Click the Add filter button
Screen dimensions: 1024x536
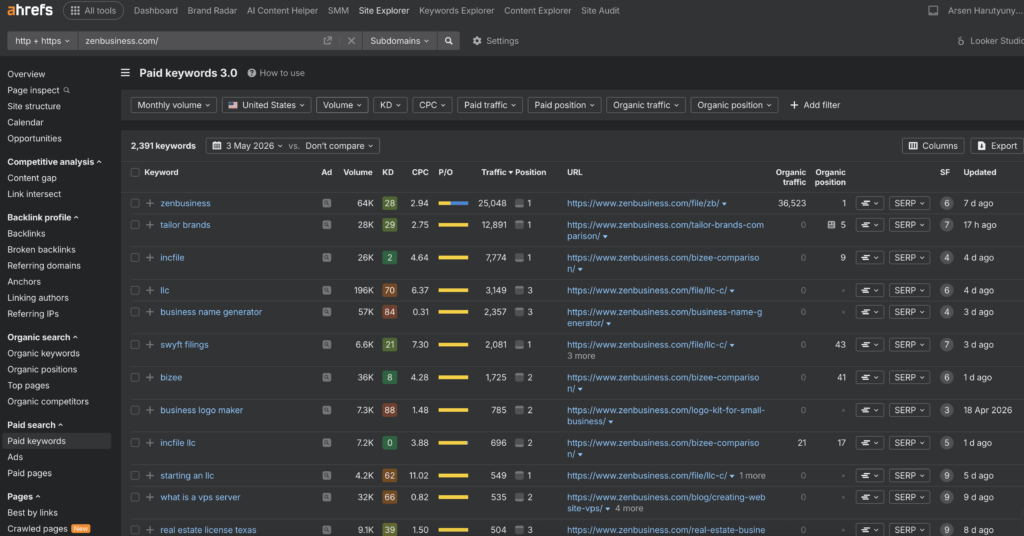coord(815,105)
